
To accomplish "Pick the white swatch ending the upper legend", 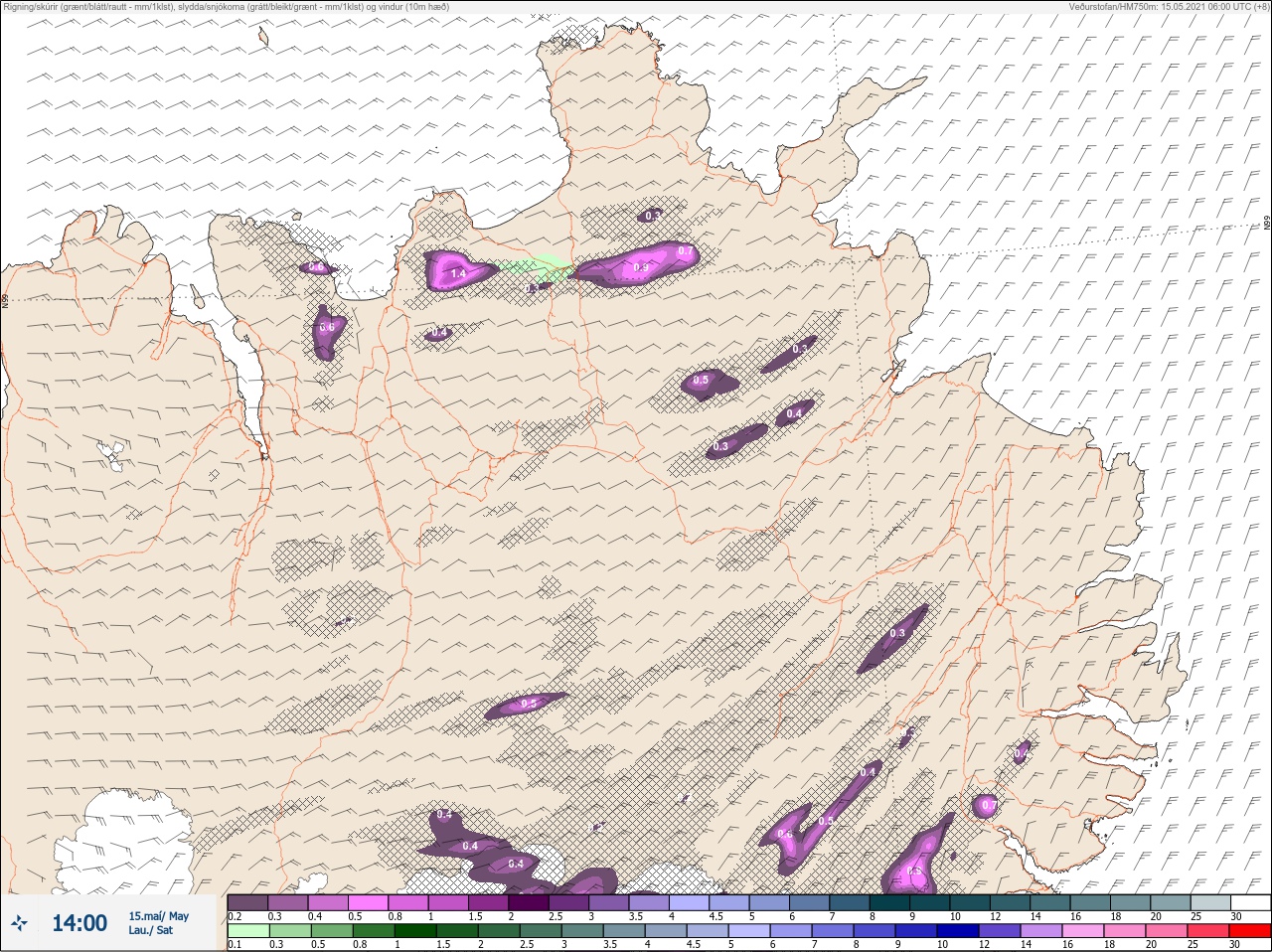I will point(1249,902).
